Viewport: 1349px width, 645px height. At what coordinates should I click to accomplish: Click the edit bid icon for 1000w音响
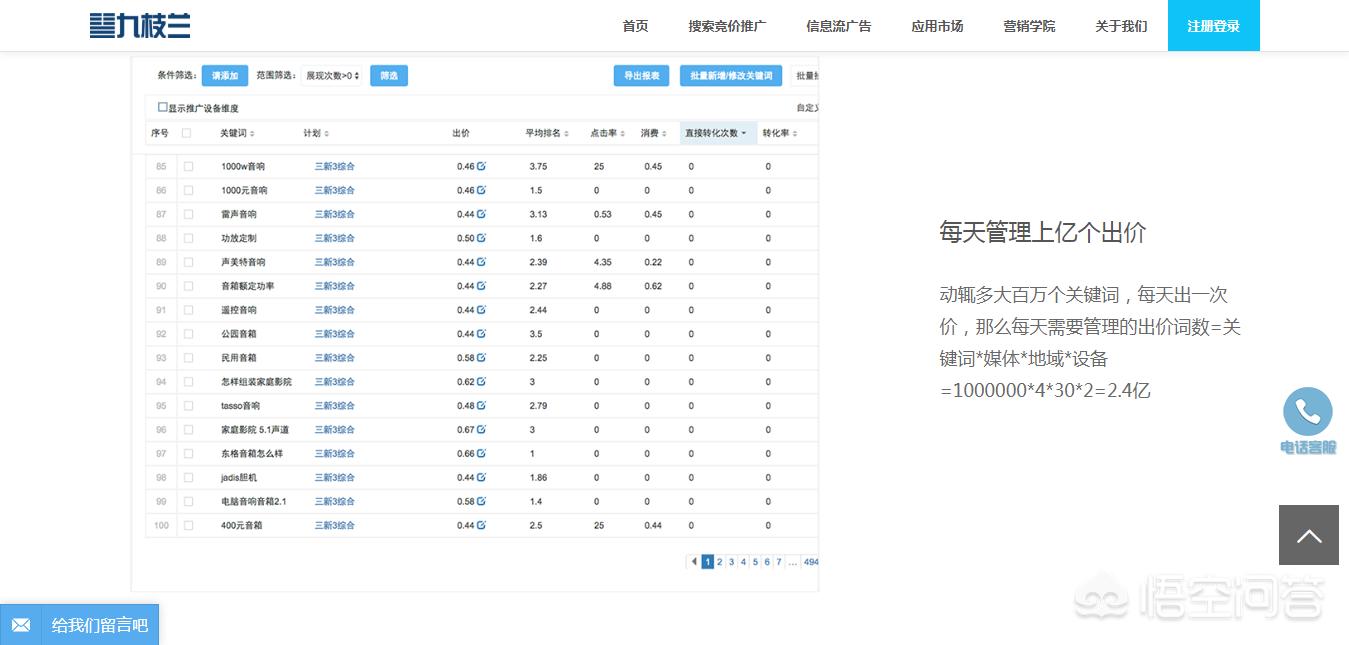(x=482, y=166)
